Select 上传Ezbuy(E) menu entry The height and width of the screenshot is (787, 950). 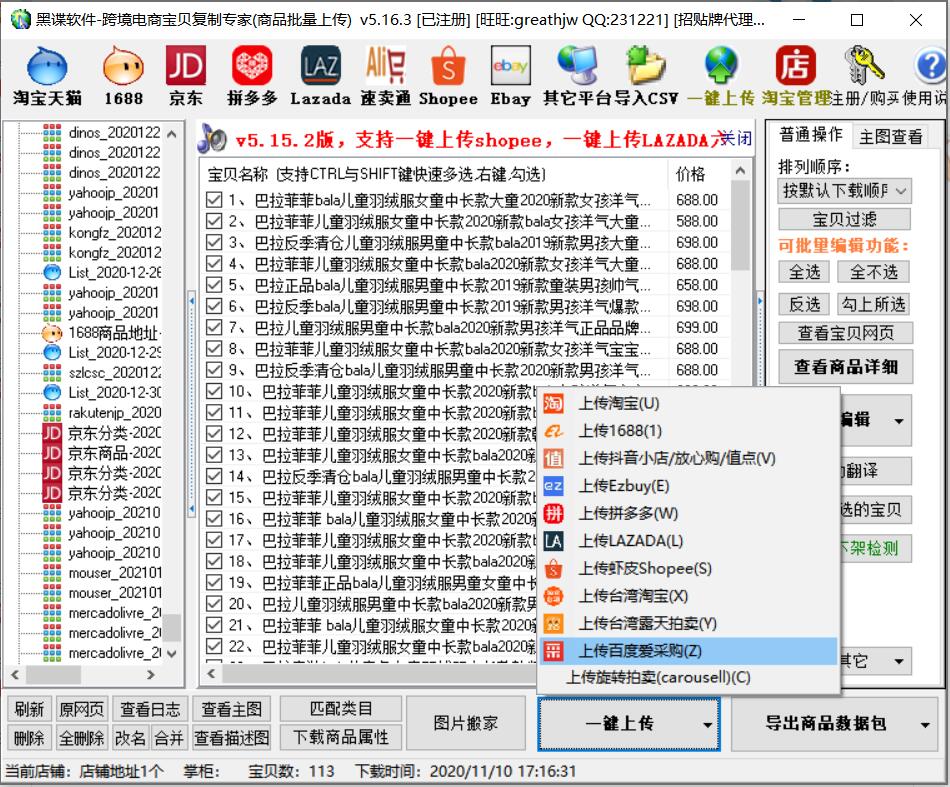coord(688,486)
